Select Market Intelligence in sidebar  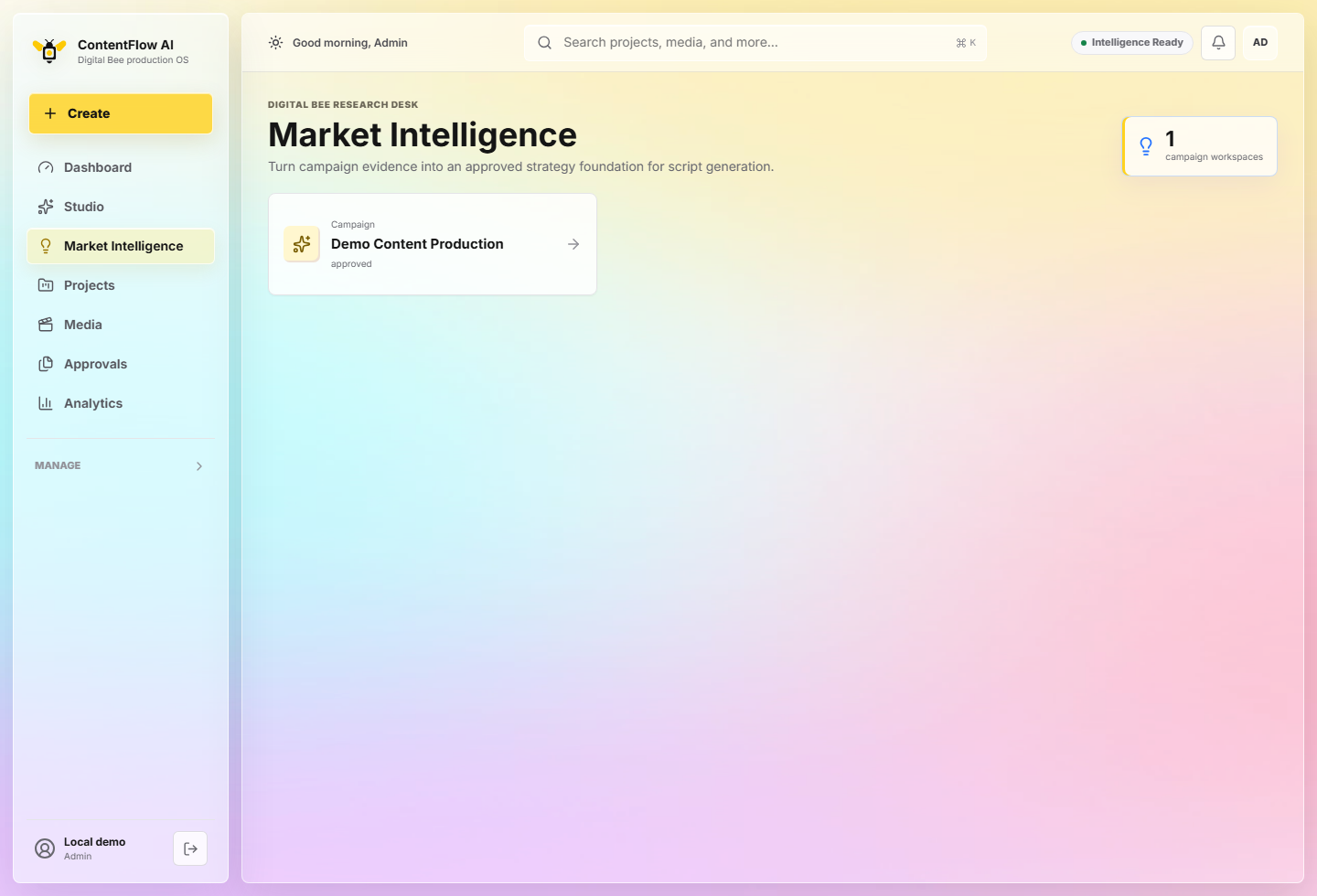(x=121, y=246)
